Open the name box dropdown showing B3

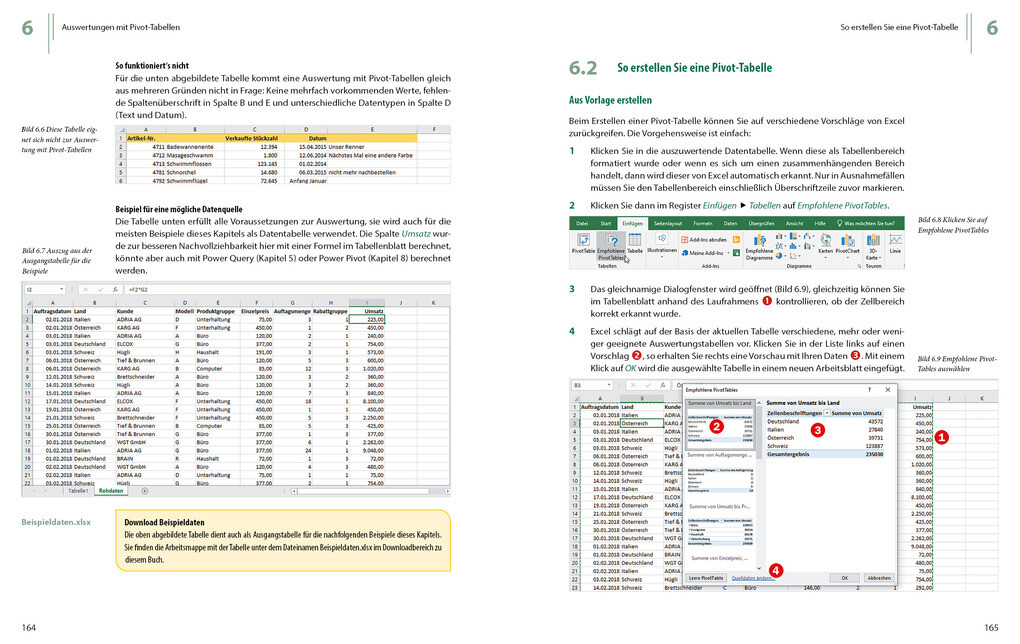coord(609,385)
